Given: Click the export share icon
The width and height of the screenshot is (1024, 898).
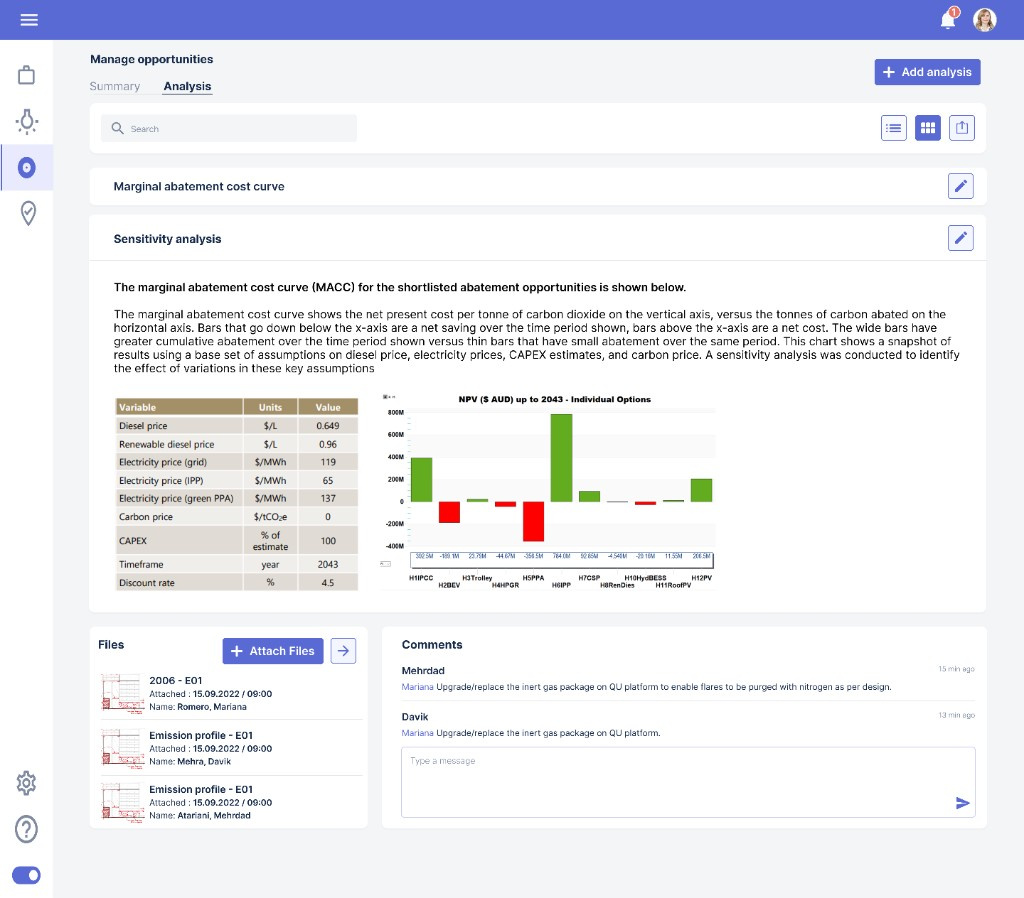Looking at the screenshot, I should coord(962,128).
